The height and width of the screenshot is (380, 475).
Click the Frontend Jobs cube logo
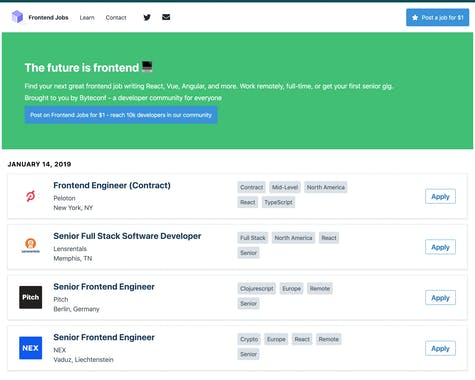(17, 17)
